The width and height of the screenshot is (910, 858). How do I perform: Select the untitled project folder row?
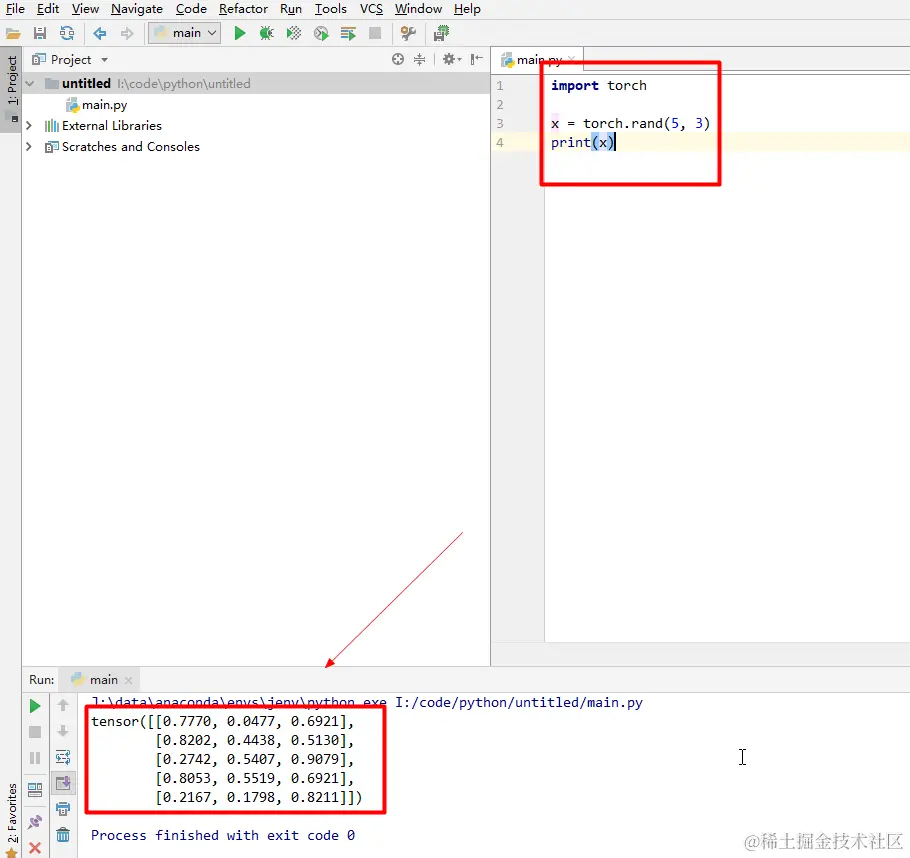(256, 84)
